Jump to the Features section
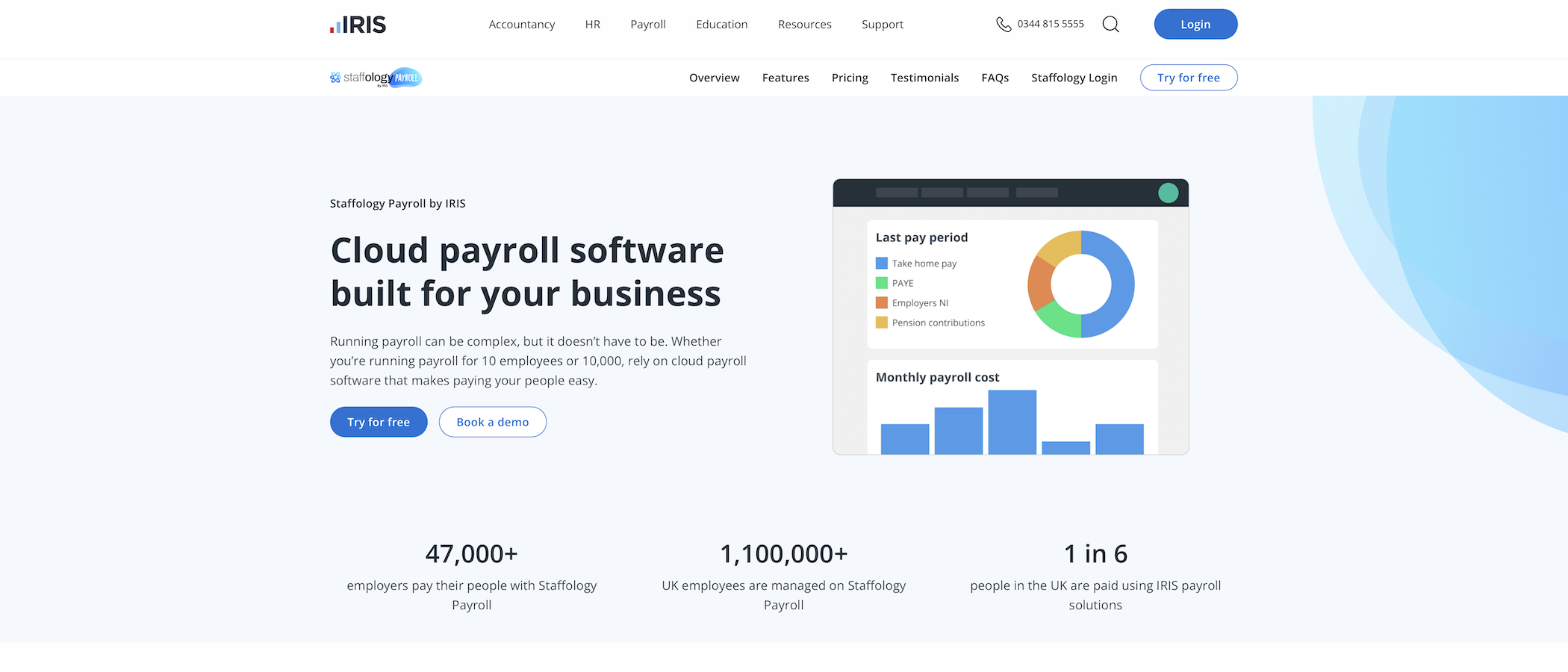 (785, 78)
